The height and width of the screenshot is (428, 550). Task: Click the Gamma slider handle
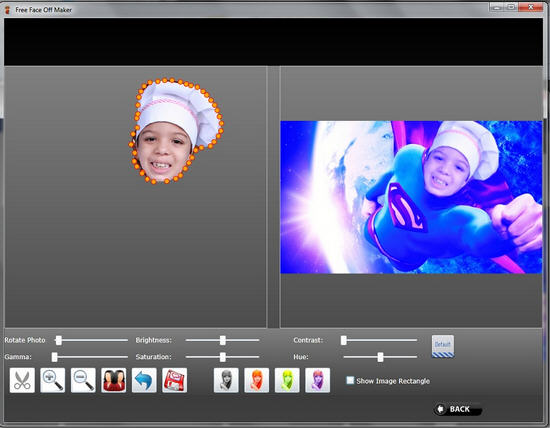click(x=54, y=357)
